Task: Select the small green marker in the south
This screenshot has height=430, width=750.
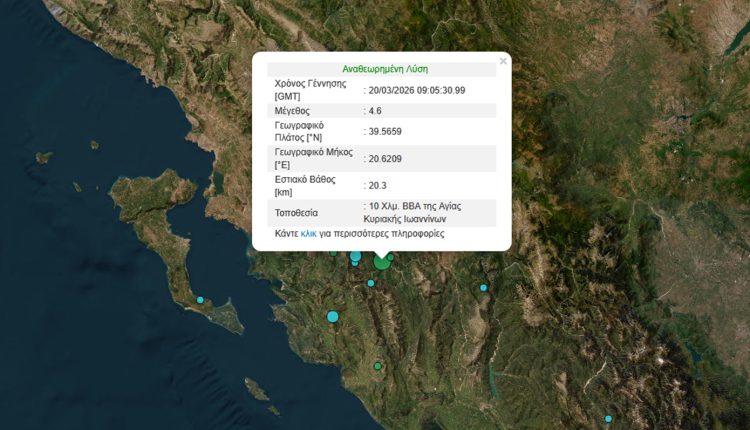Action: tap(378, 366)
